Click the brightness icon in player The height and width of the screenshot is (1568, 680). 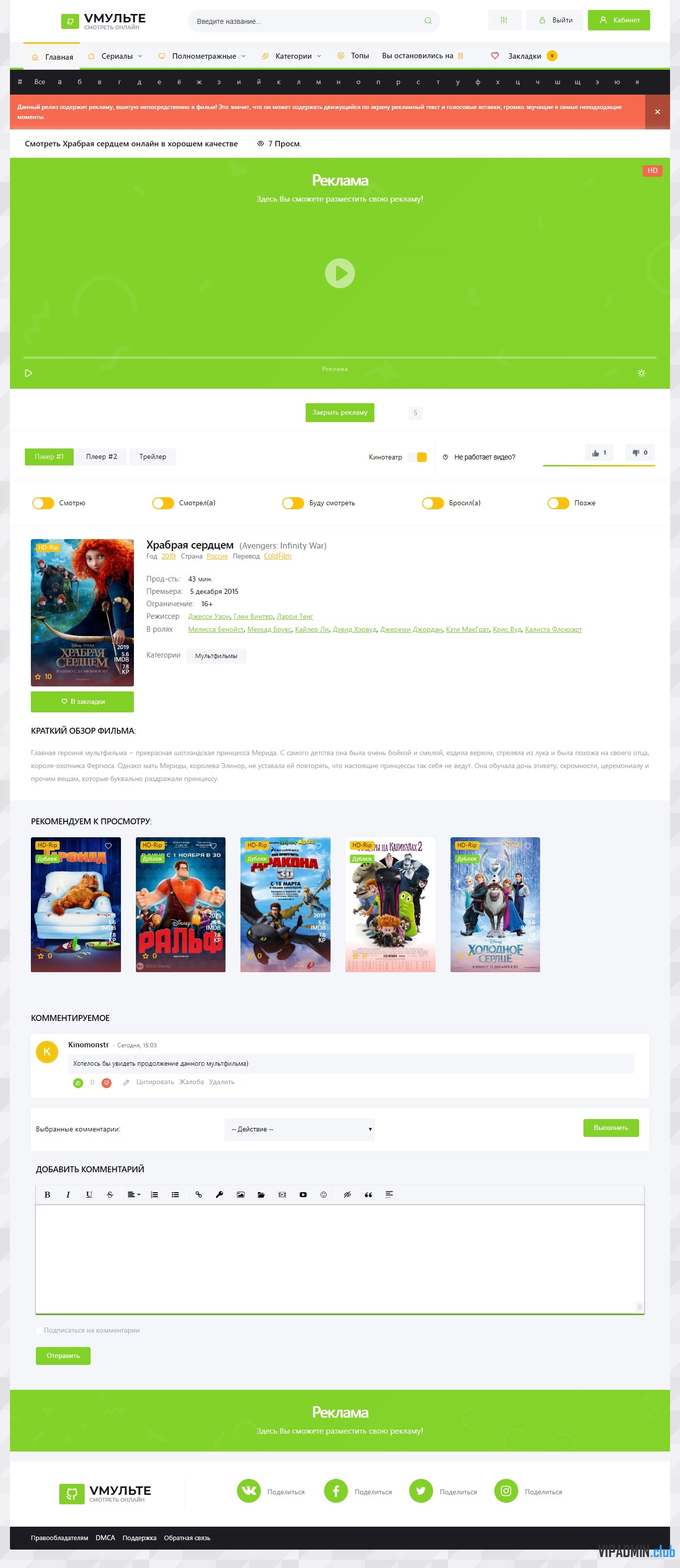click(641, 373)
